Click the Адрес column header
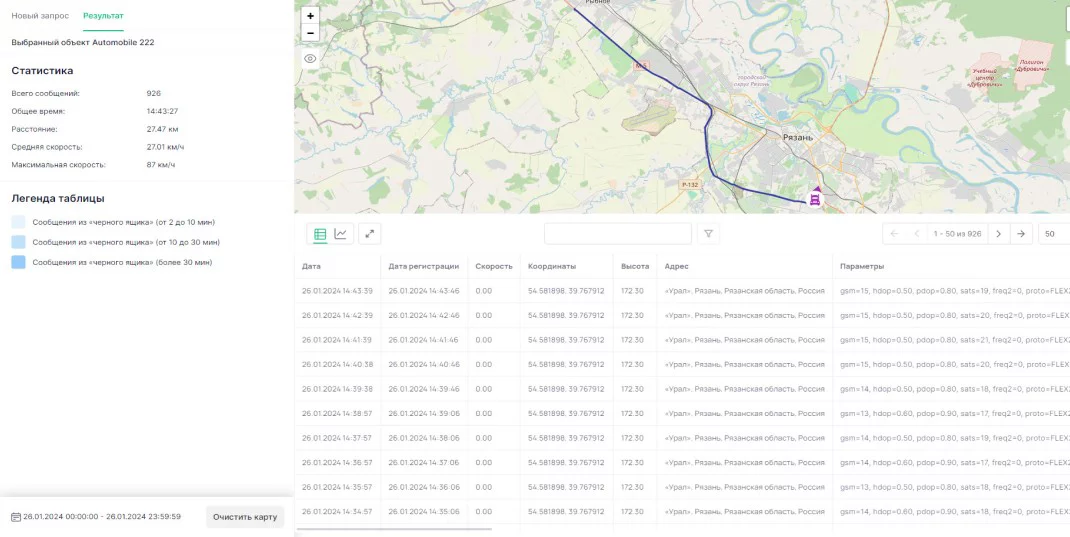 (x=677, y=266)
